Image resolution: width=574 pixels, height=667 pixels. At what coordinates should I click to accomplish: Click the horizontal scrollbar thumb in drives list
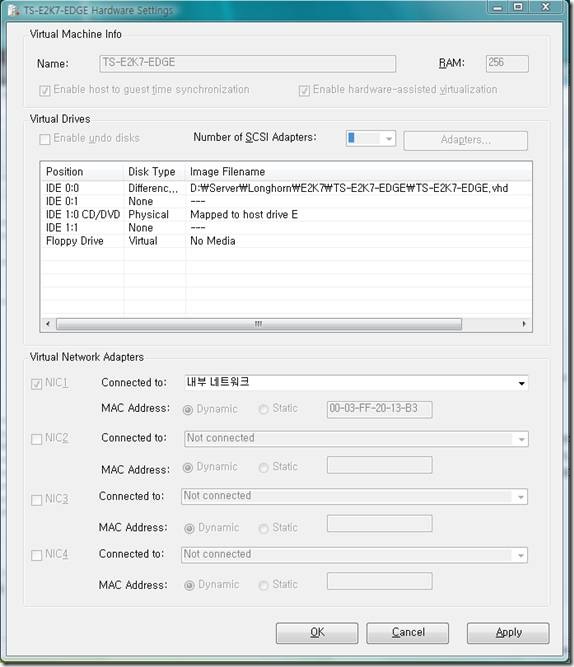259,324
